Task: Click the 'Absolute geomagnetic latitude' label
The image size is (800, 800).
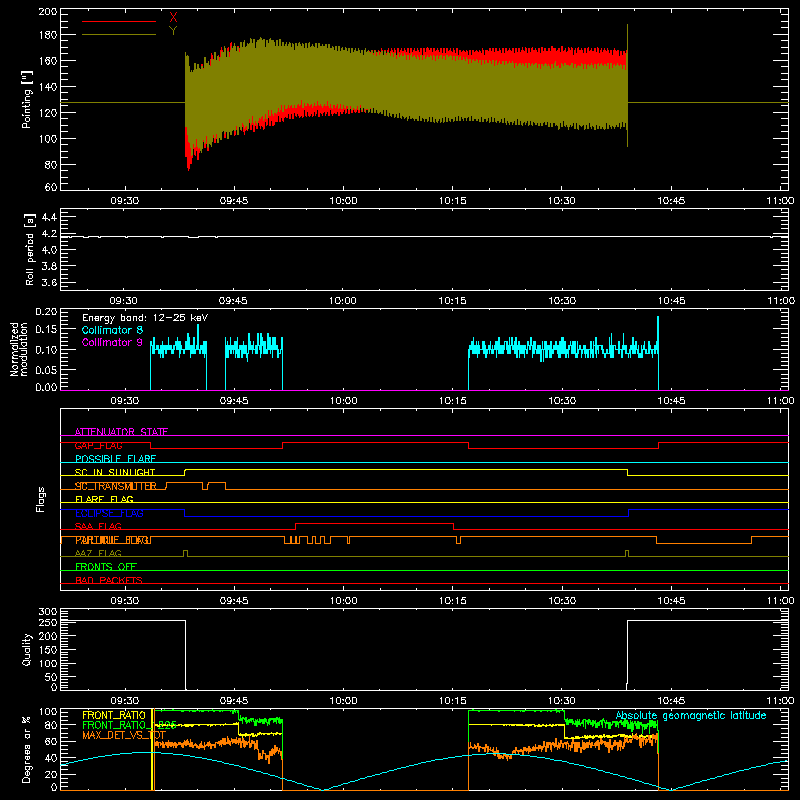Action: (x=691, y=715)
